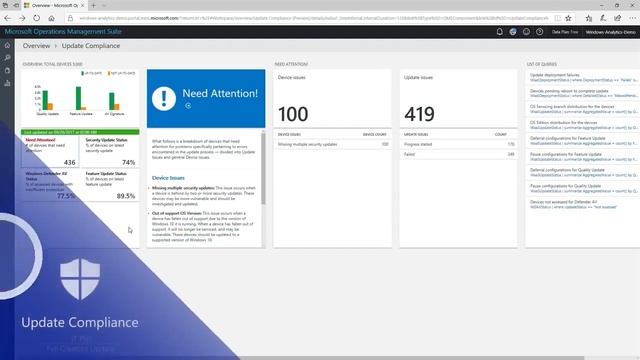This screenshot has width=640, height=360.
Task: Click the arrow icon under Need Attention!
Action: pos(188,106)
